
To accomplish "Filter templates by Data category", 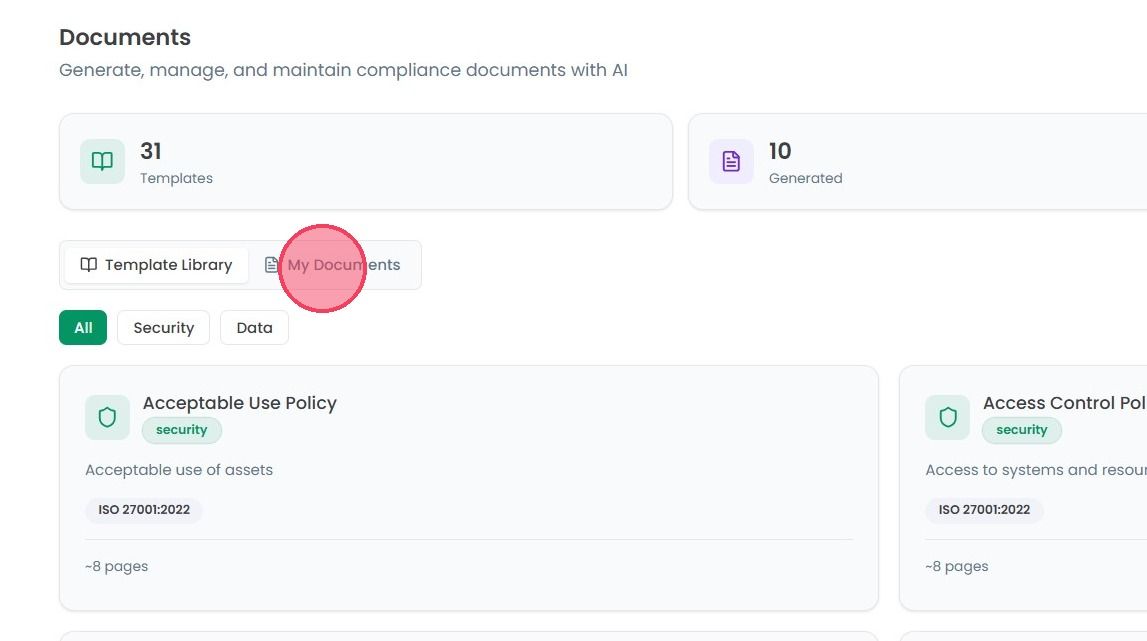I will [x=254, y=327].
